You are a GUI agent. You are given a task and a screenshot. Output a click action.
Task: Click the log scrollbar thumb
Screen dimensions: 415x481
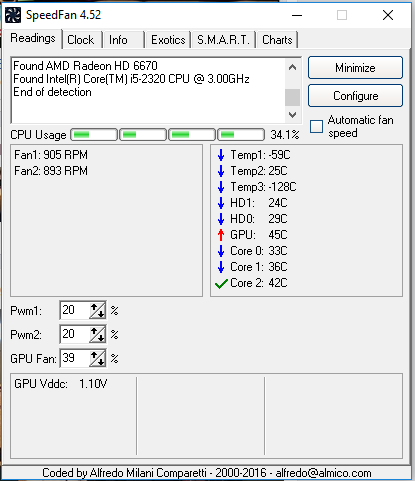tap(293, 98)
